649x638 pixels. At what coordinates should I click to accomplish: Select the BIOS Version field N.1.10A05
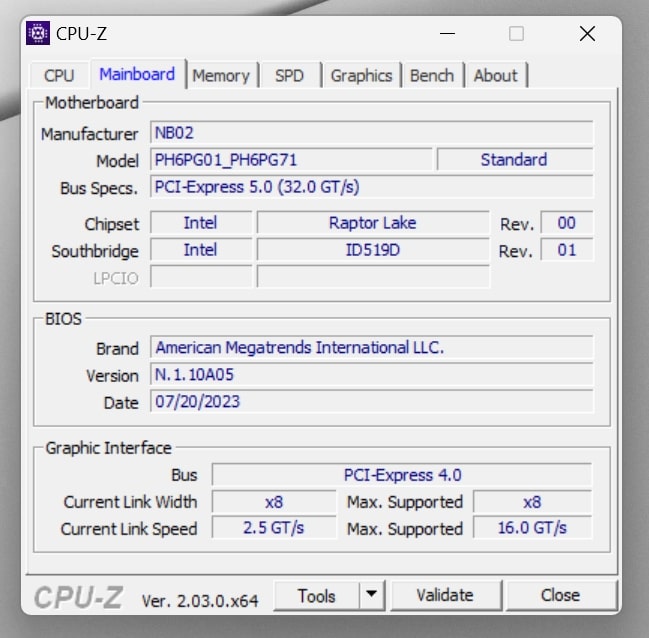coord(371,375)
